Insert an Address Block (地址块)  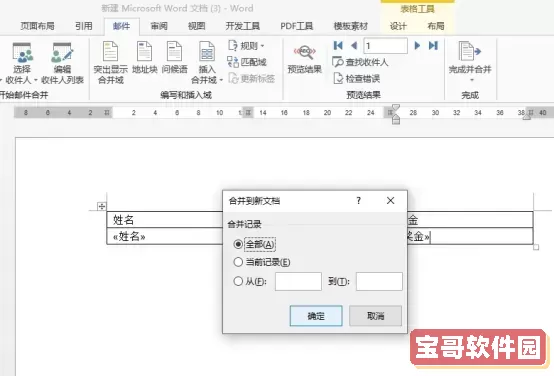tap(145, 58)
